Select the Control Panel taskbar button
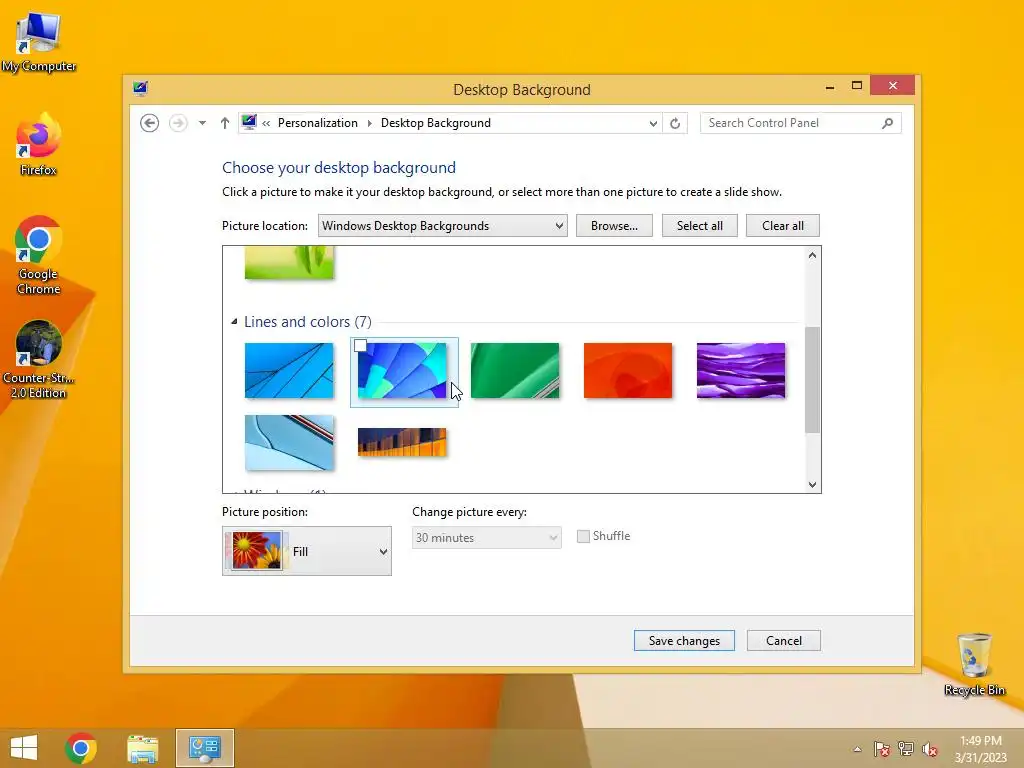This screenshot has width=1024, height=768. [204, 748]
